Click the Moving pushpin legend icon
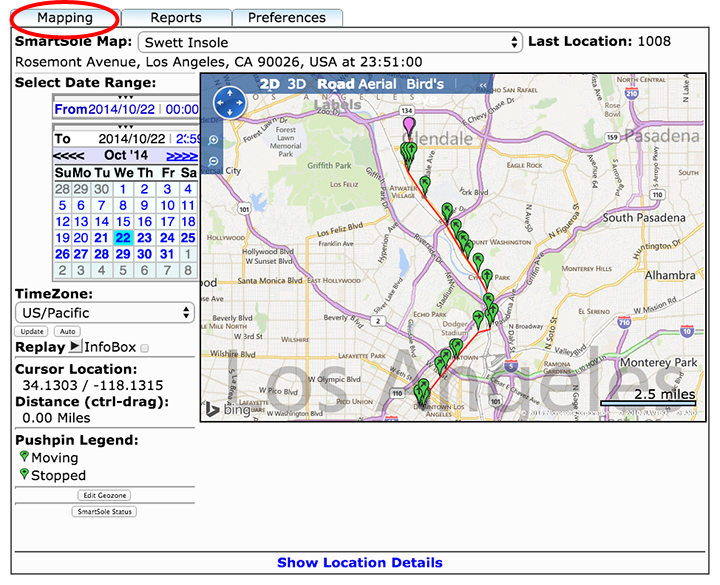The width and height of the screenshot is (720, 585). pos(24,456)
